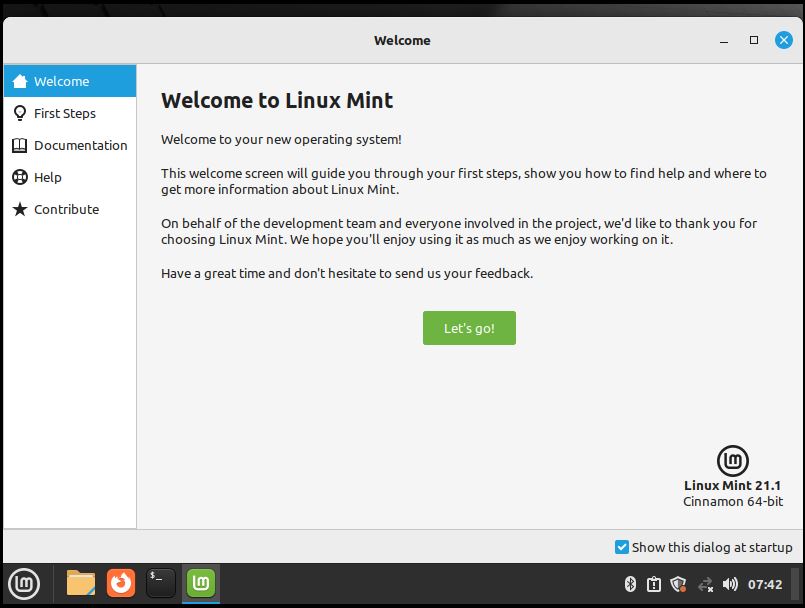Open Firefox from the taskbar
The image size is (805, 608).
[x=121, y=583]
